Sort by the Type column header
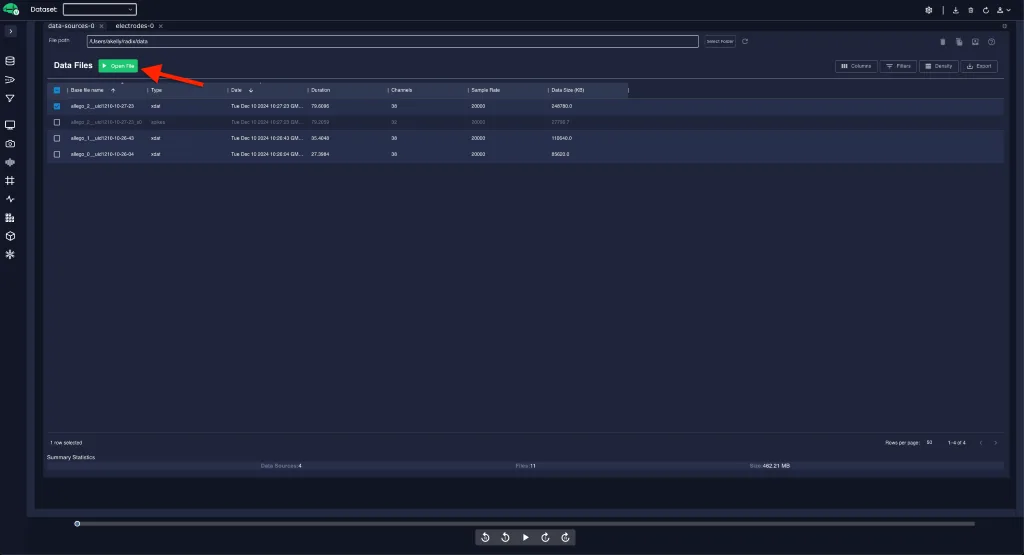This screenshot has height=555, width=1024. click(156, 90)
